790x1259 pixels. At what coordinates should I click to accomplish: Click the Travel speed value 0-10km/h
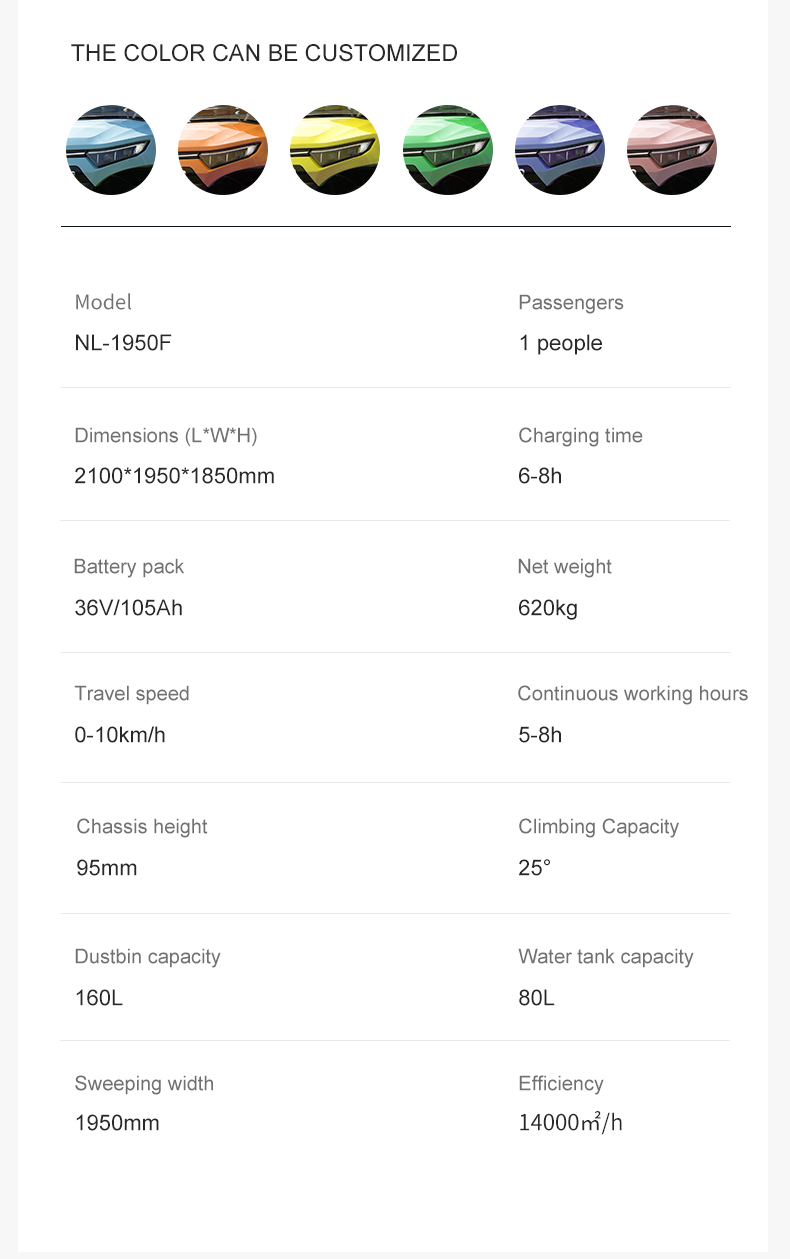tap(120, 735)
